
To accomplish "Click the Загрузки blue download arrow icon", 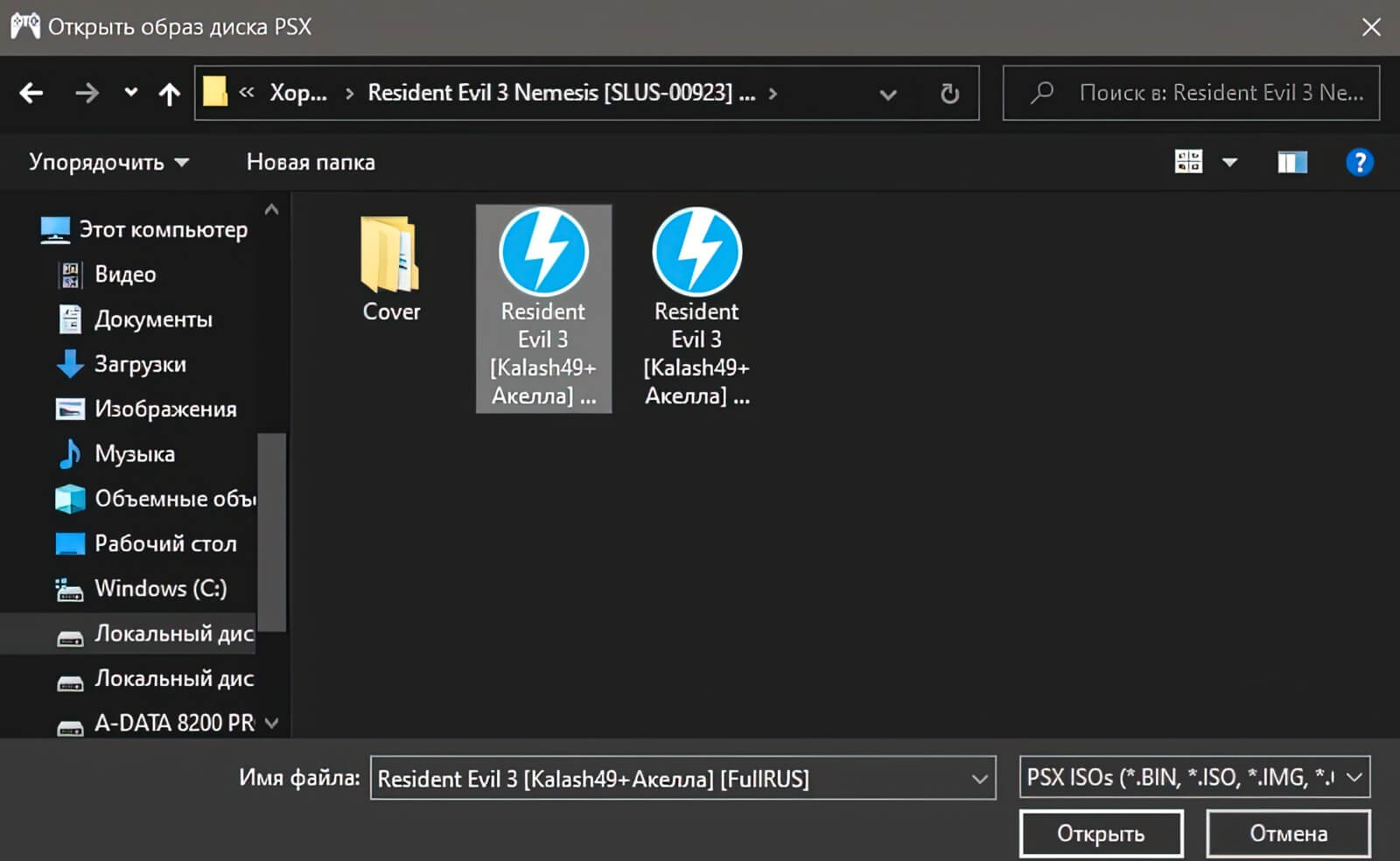I will click(70, 364).
